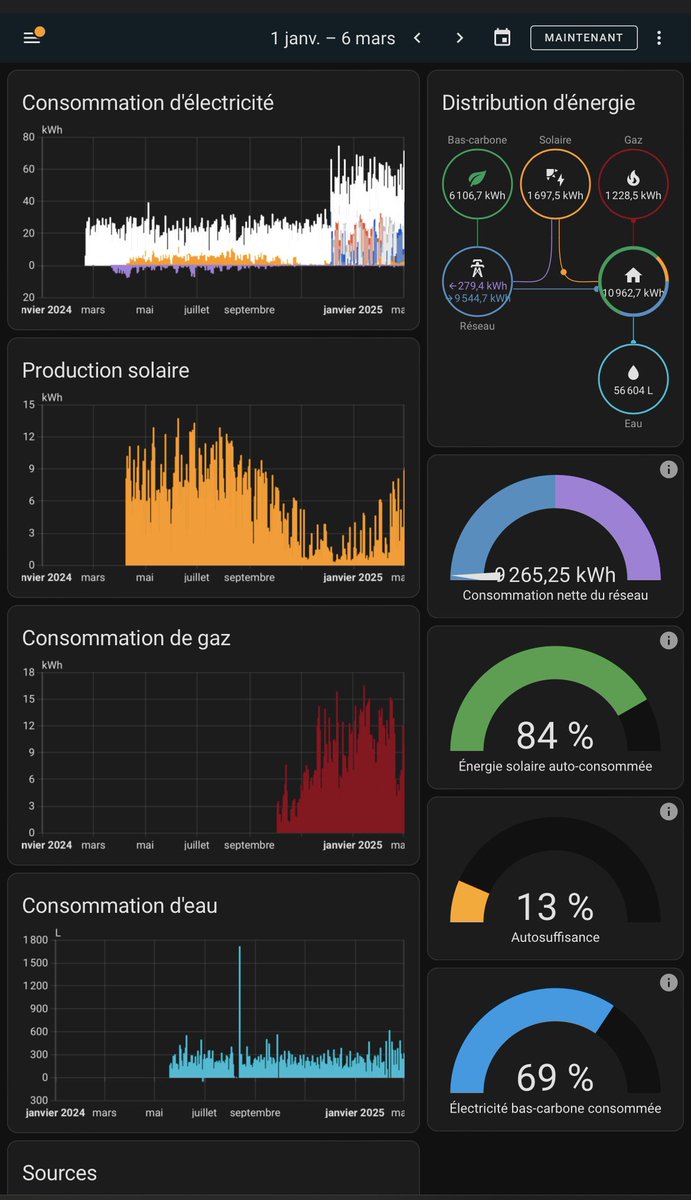This screenshot has width=691, height=1200.
Task: Open the three-dot overflow menu
Action: point(659,38)
